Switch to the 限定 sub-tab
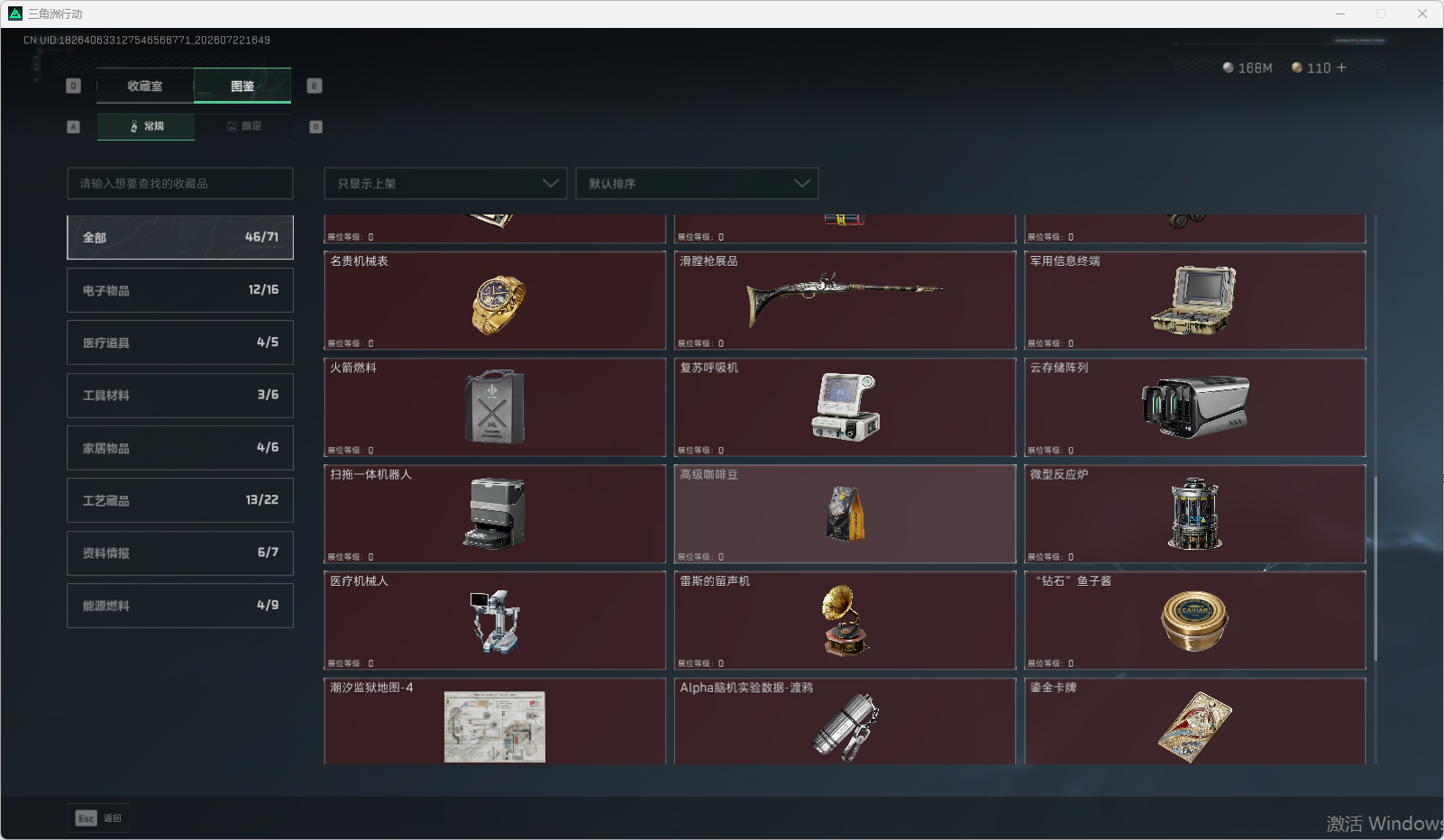Screen dimensions: 1444x840 (x=243, y=126)
